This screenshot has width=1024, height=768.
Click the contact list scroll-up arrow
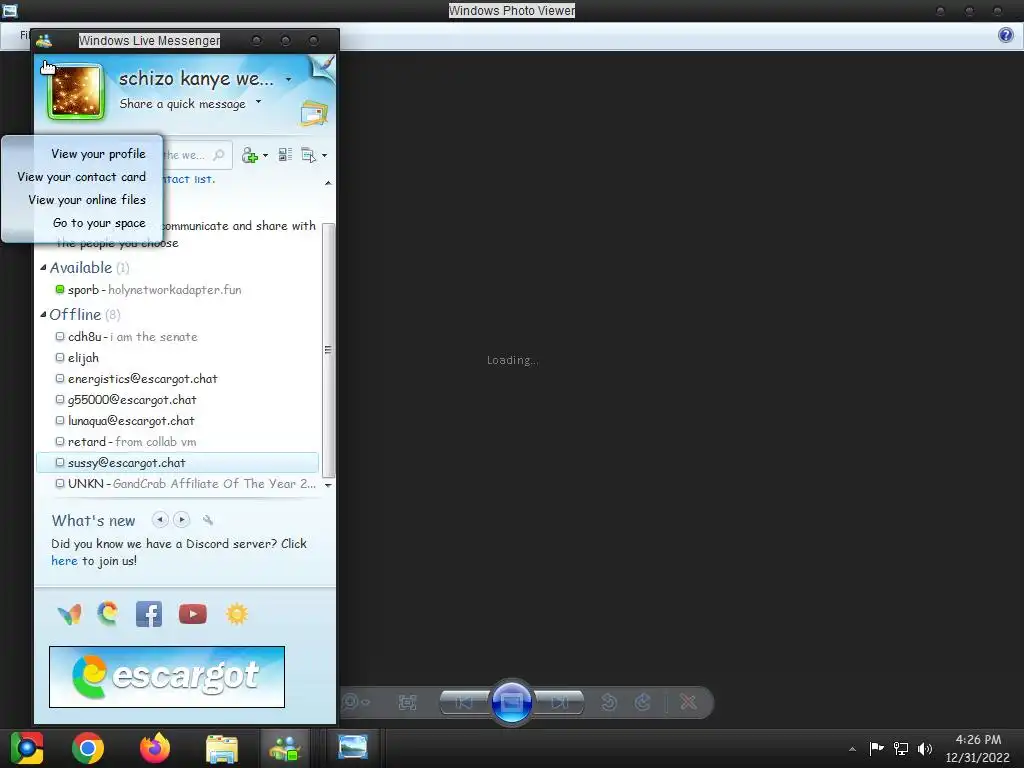point(328,184)
